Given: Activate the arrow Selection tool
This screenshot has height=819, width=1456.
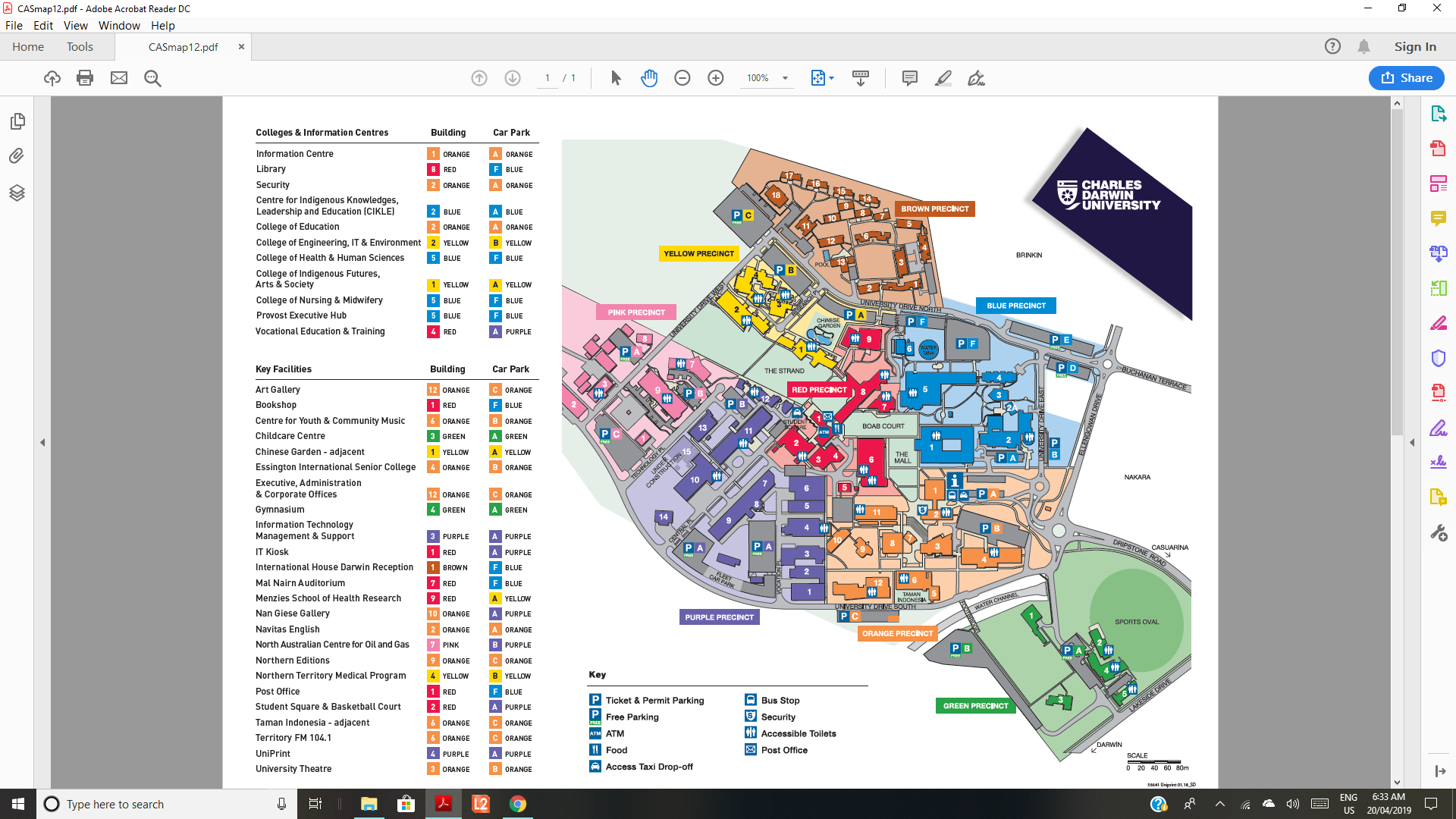Looking at the screenshot, I should coord(616,78).
